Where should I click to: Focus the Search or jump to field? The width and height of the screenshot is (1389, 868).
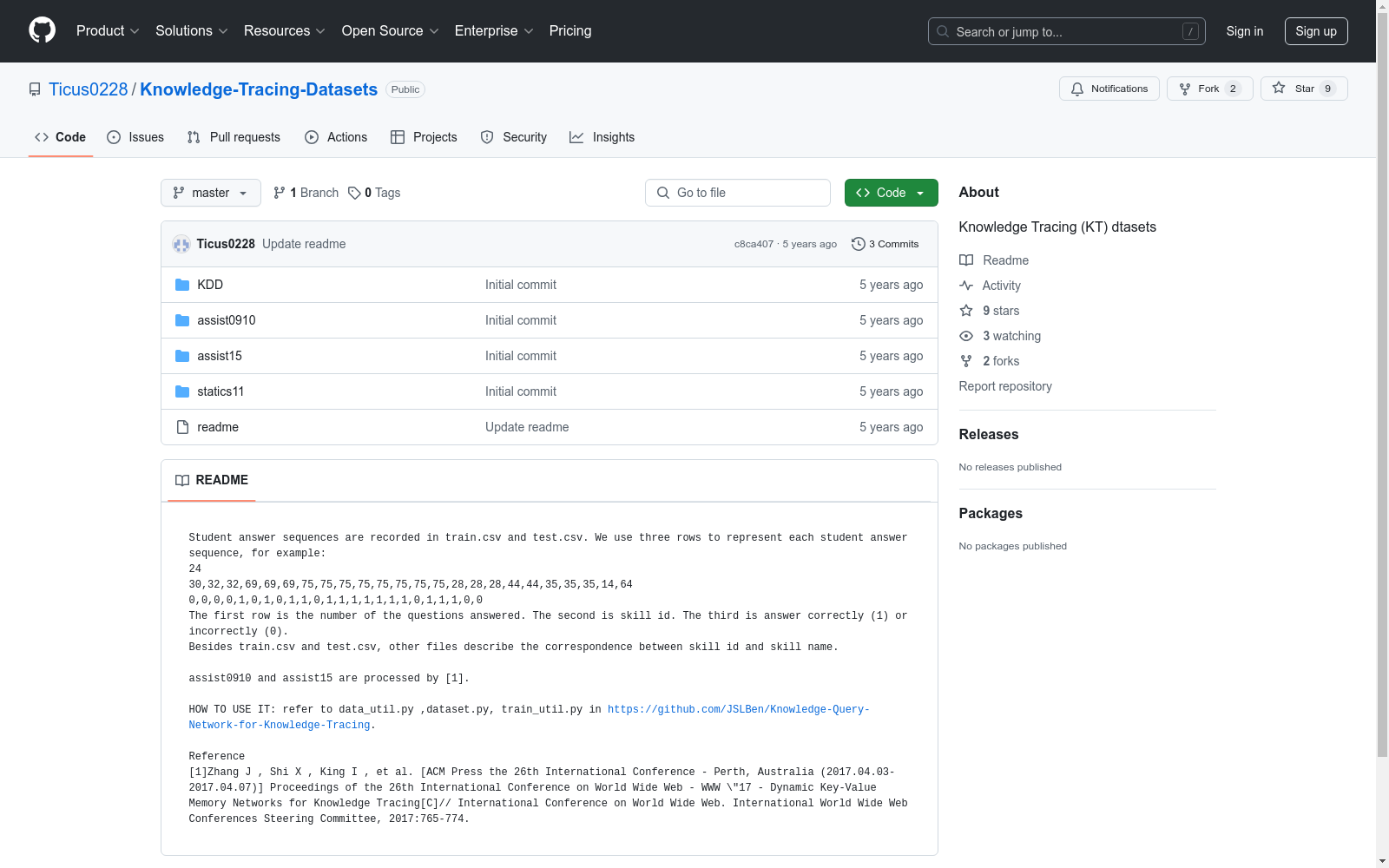click(x=1067, y=31)
